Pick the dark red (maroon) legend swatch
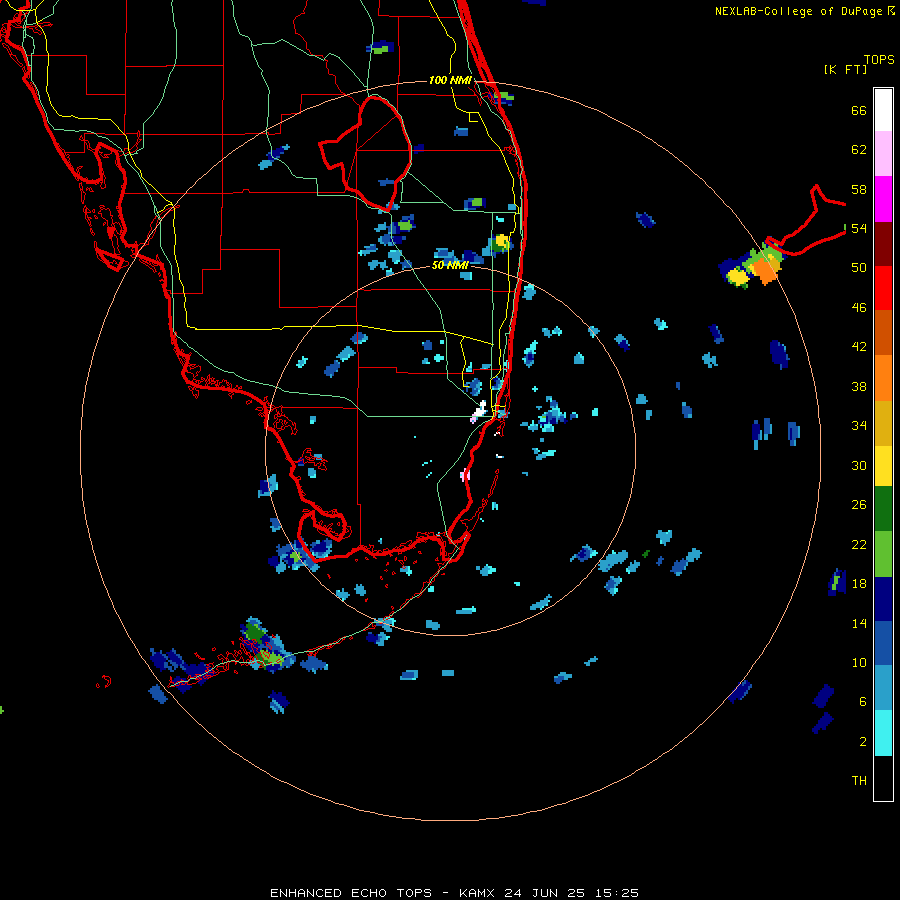 point(883,244)
